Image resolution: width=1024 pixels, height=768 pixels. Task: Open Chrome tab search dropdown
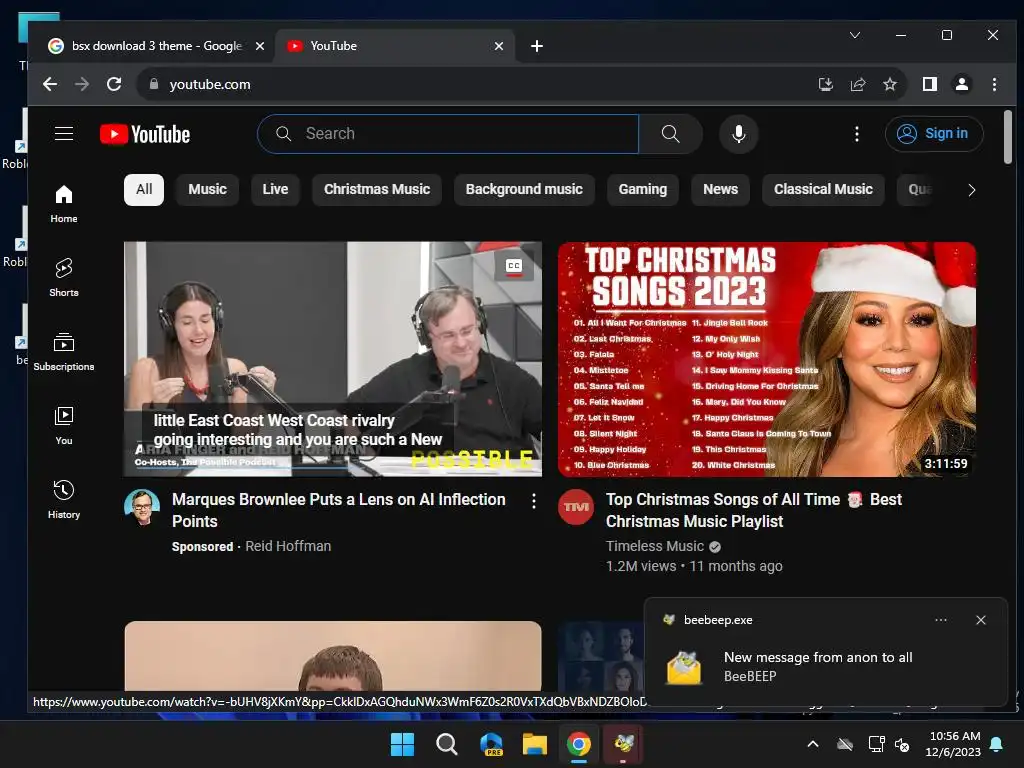854,35
